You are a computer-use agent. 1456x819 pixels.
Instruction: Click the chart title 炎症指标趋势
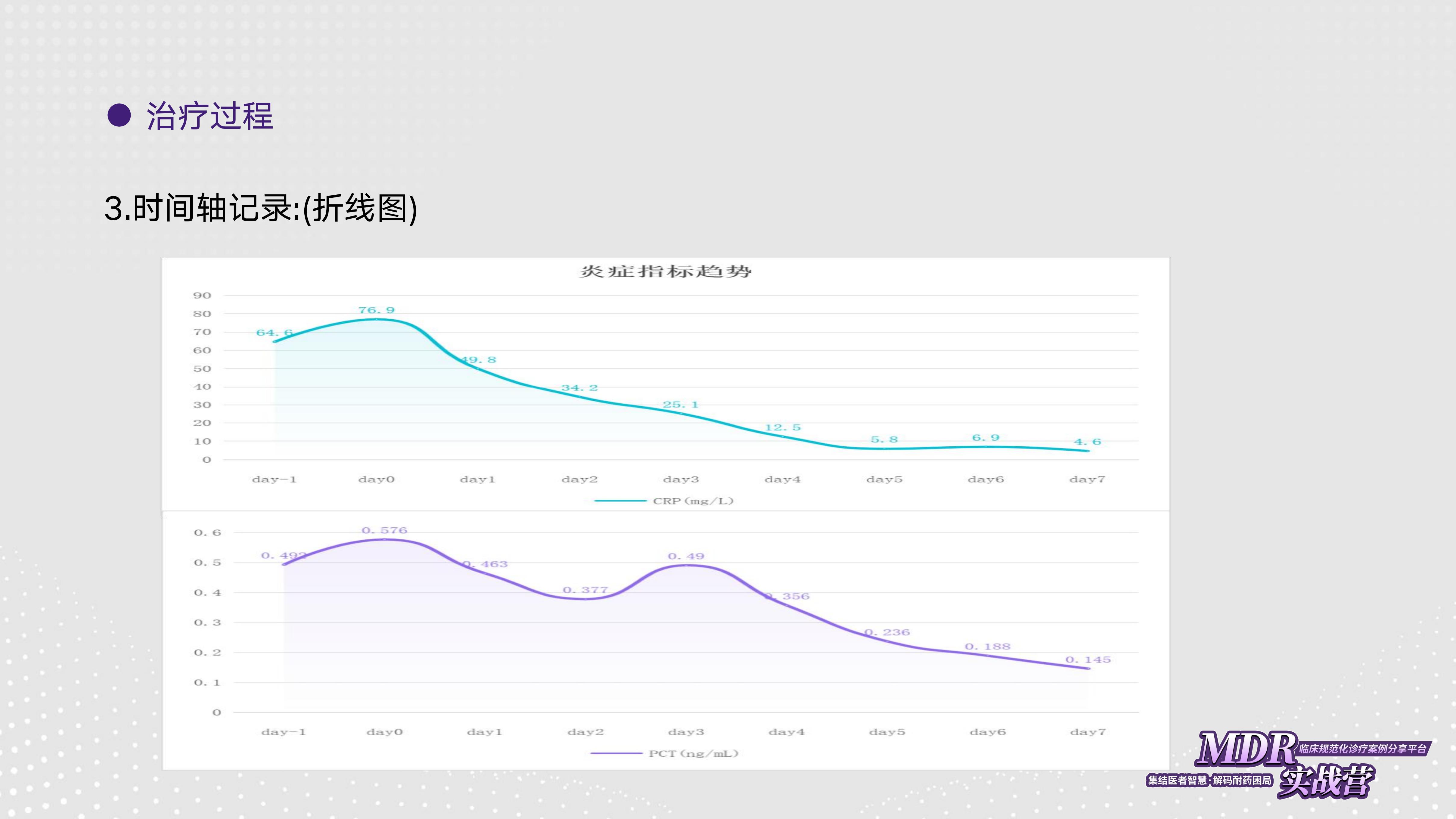(665, 271)
